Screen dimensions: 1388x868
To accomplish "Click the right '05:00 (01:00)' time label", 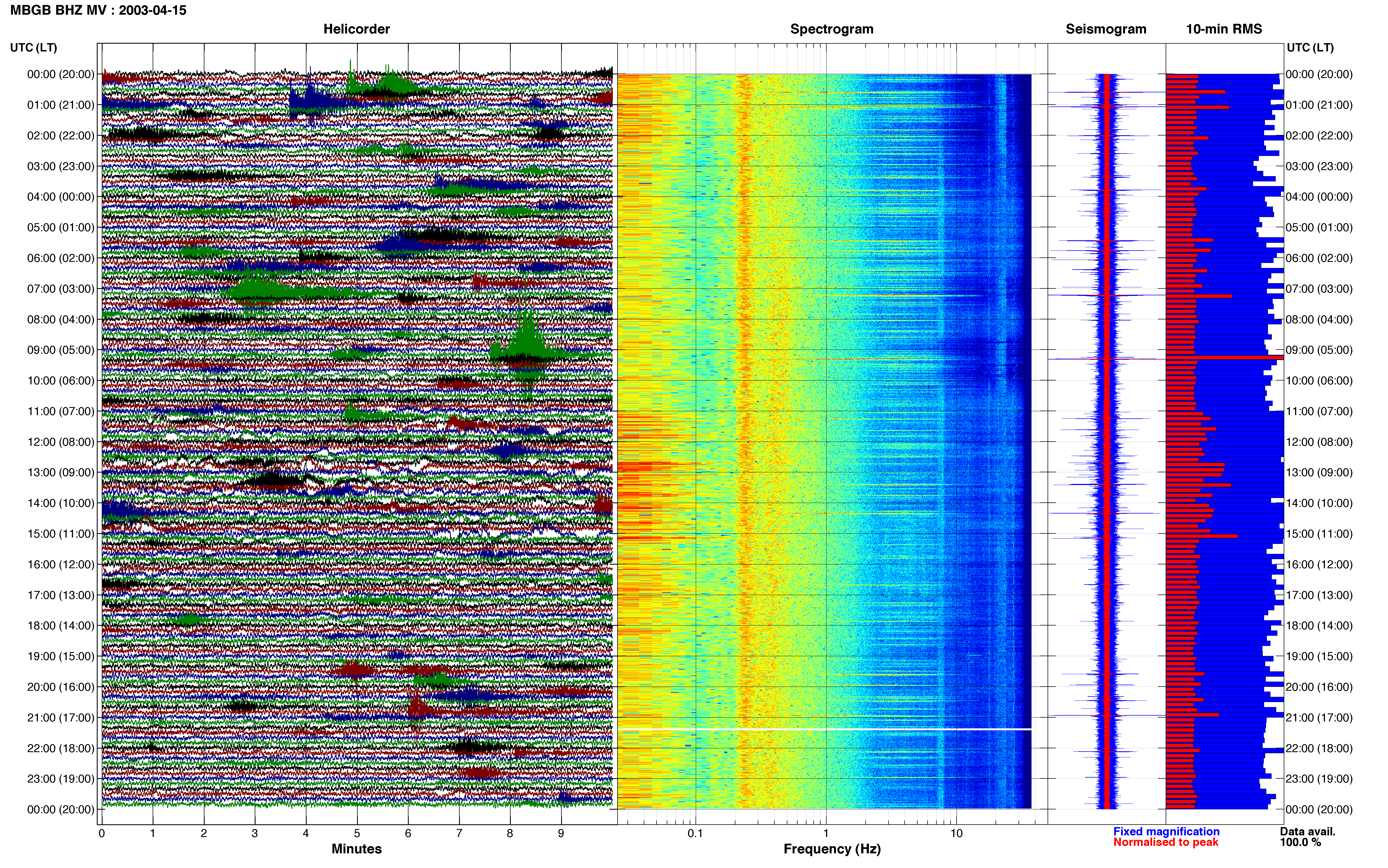I will click(1319, 227).
